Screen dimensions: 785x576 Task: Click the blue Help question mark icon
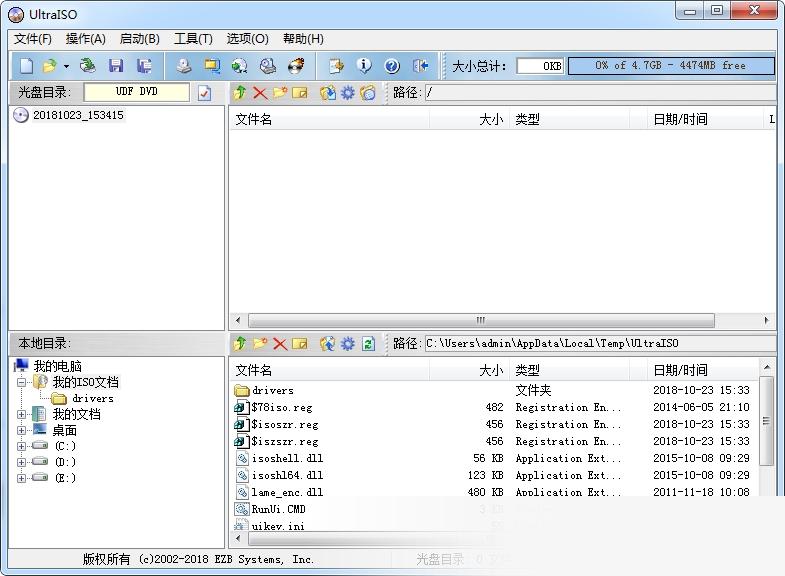[x=392, y=66]
